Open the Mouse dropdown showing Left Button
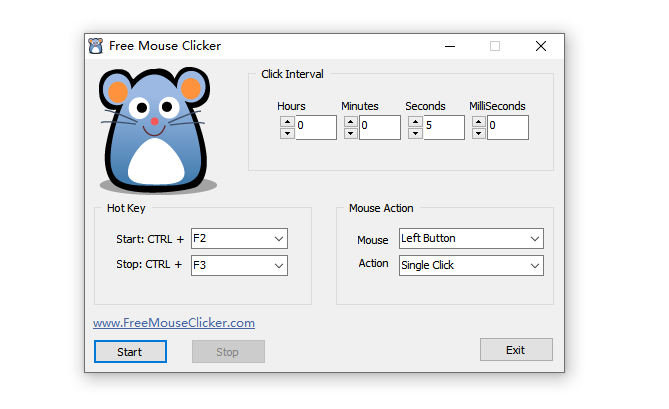This screenshot has height=409, width=669. tap(471, 238)
